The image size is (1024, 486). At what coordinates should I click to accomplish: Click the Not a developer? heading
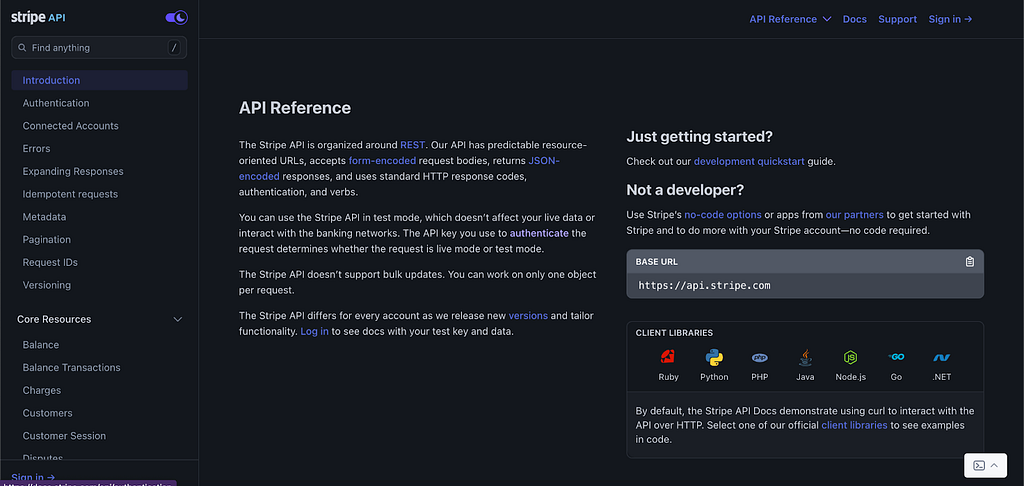point(685,190)
